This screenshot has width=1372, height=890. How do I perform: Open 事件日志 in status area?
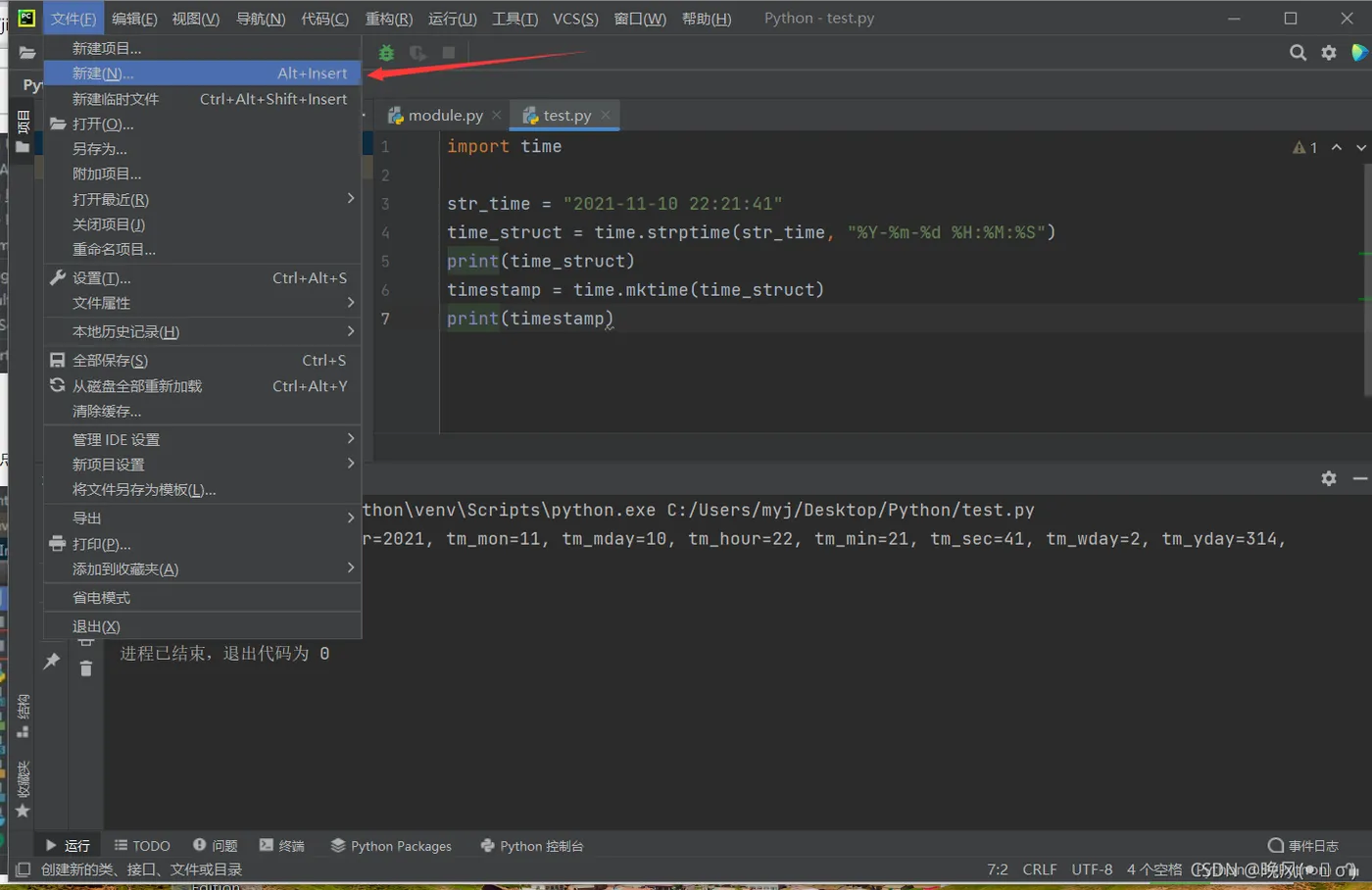coord(1303,846)
